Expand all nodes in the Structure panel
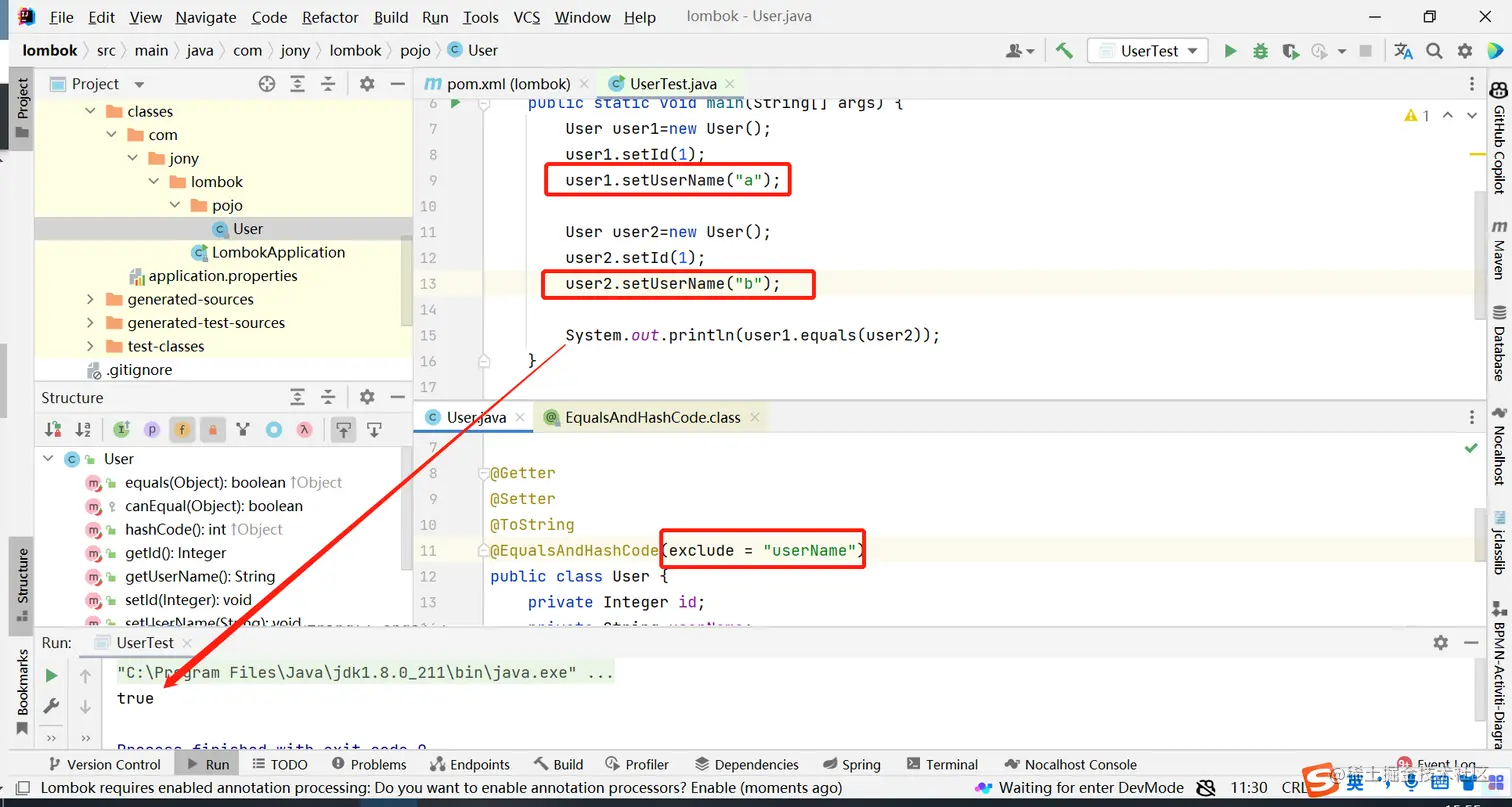 pyautogui.click(x=297, y=397)
